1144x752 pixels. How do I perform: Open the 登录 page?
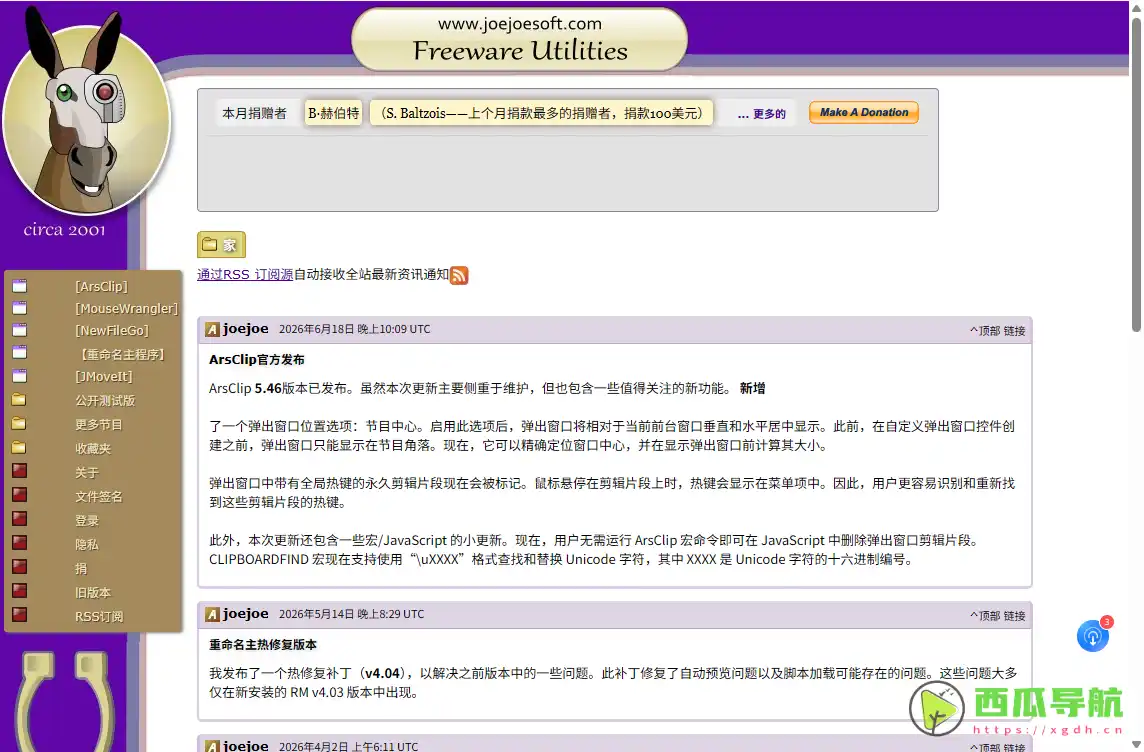[87, 521]
